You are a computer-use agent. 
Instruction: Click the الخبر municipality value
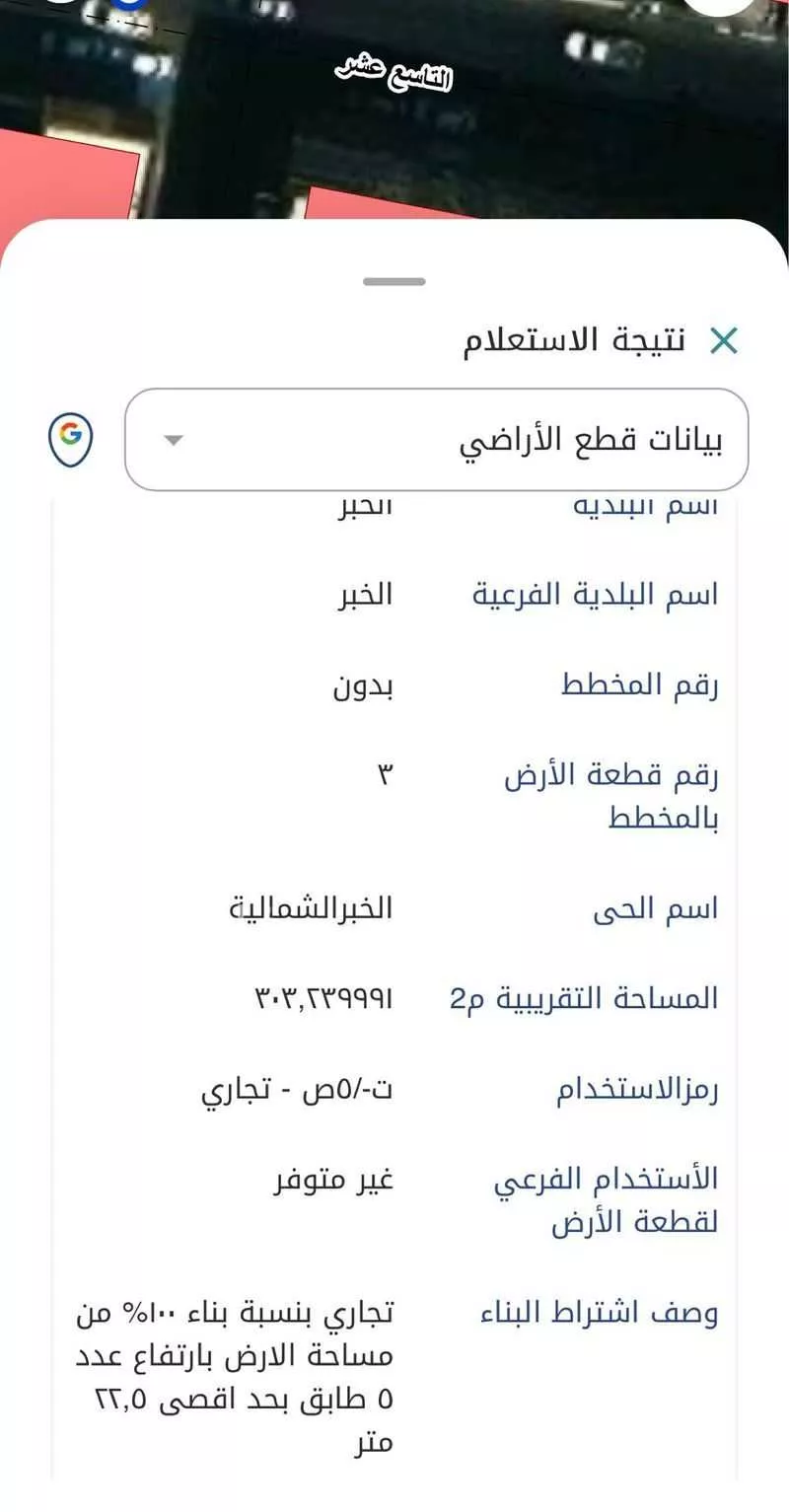[x=365, y=594]
